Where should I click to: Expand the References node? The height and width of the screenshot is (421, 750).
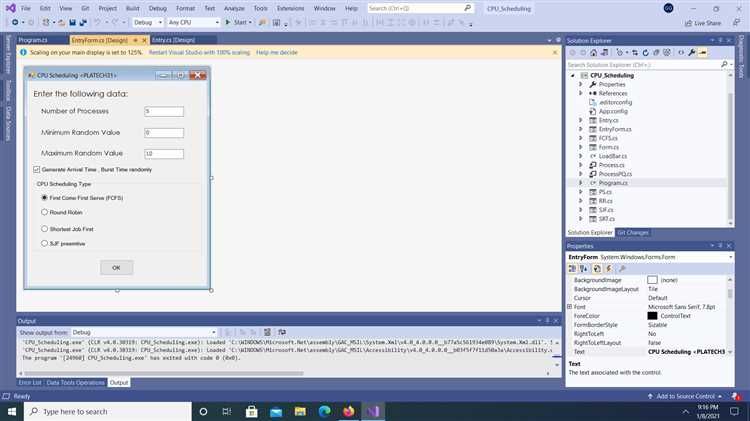pos(581,93)
